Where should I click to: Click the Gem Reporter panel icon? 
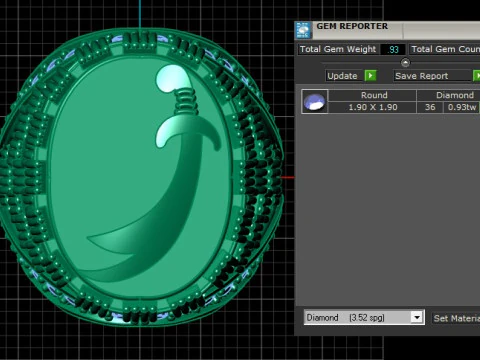[303, 30]
